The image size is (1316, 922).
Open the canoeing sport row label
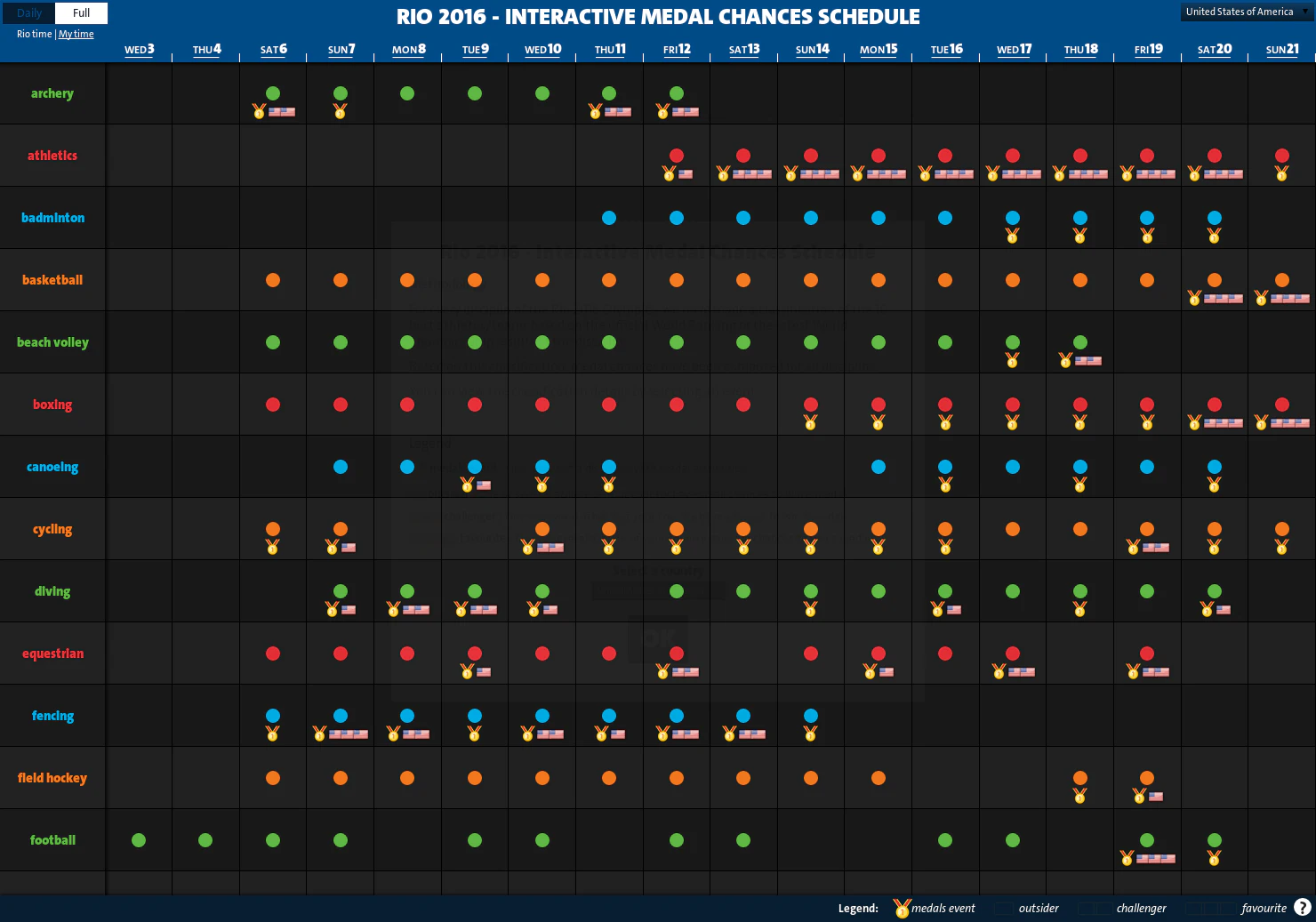tap(52, 467)
